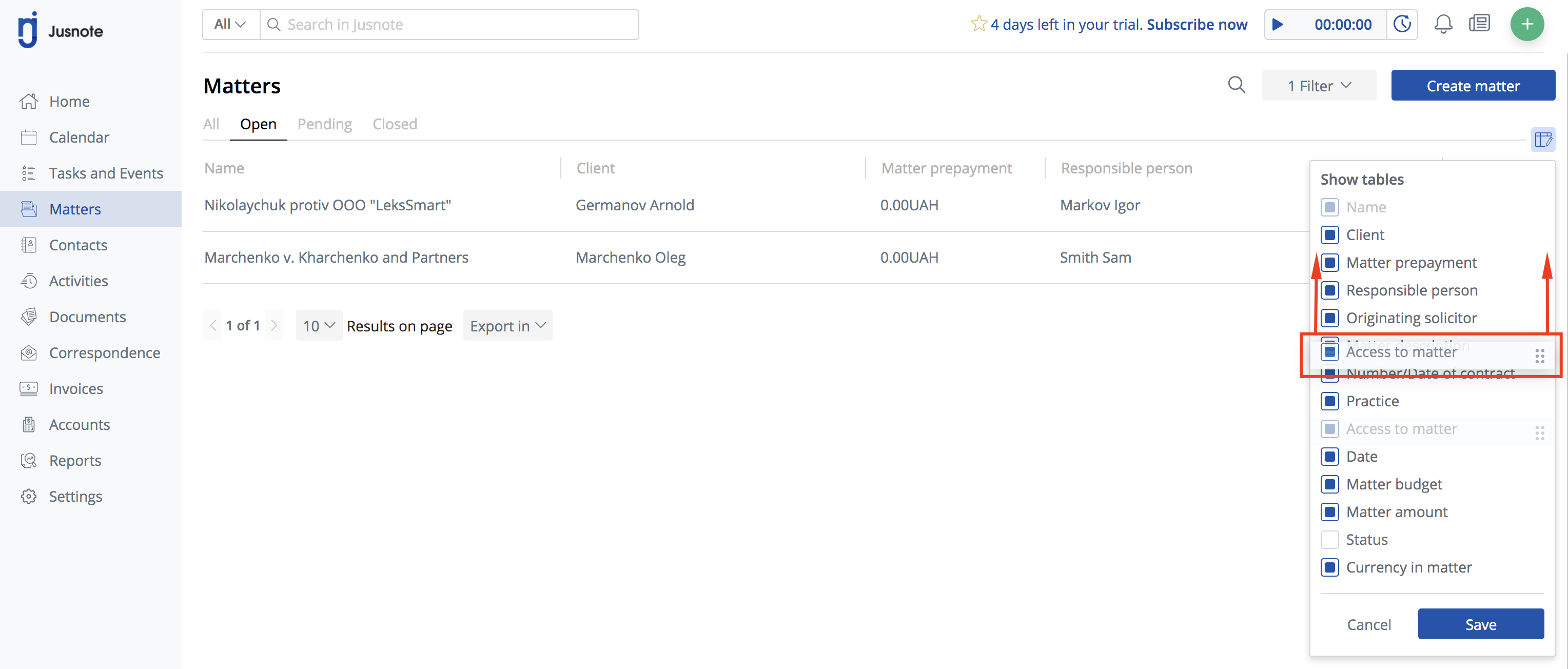The width and height of the screenshot is (1568, 669).
Task: Click the Matters search magnifier icon
Action: [x=1236, y=85]
